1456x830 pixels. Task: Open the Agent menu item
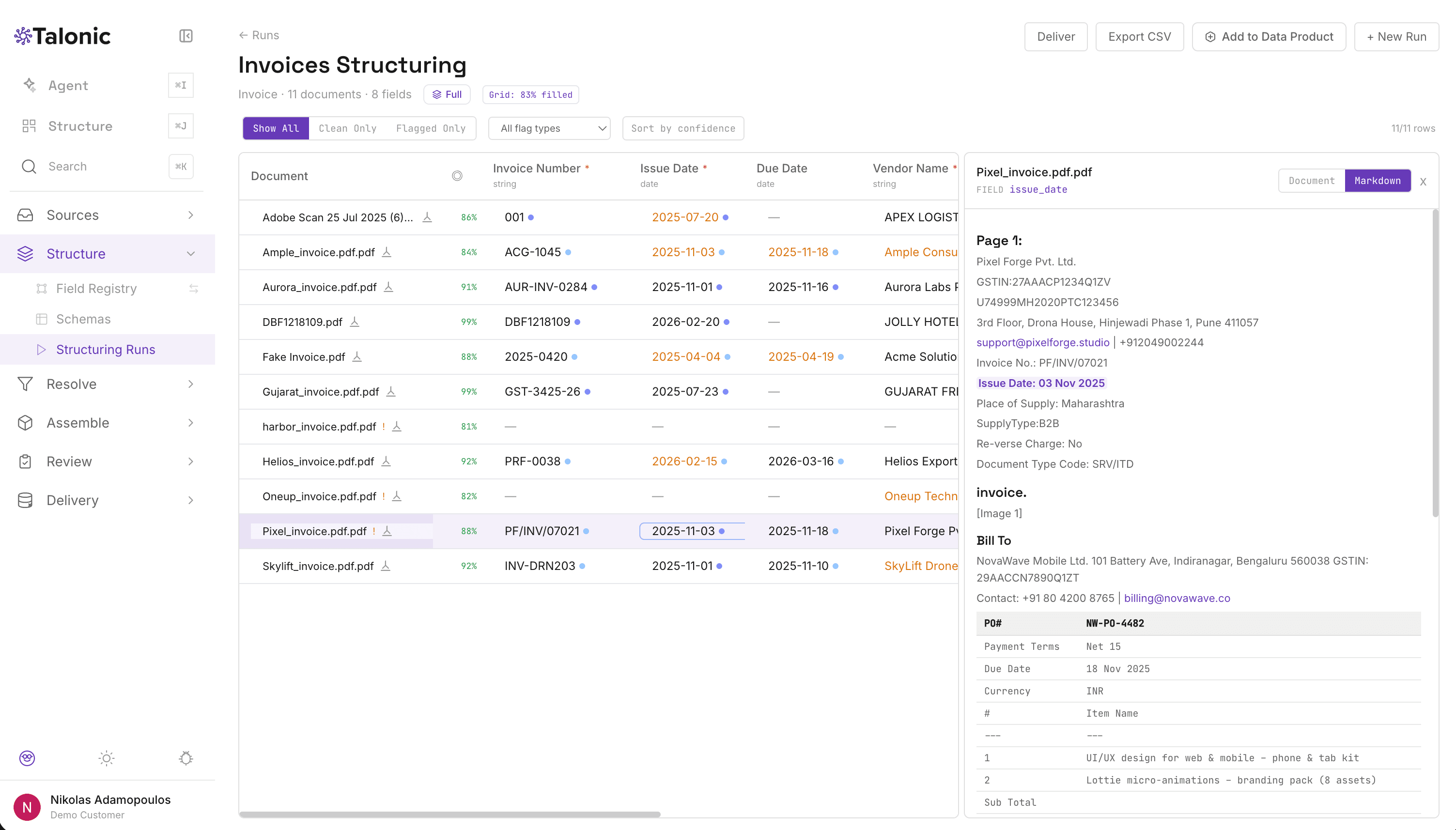[x=68, y=85]
